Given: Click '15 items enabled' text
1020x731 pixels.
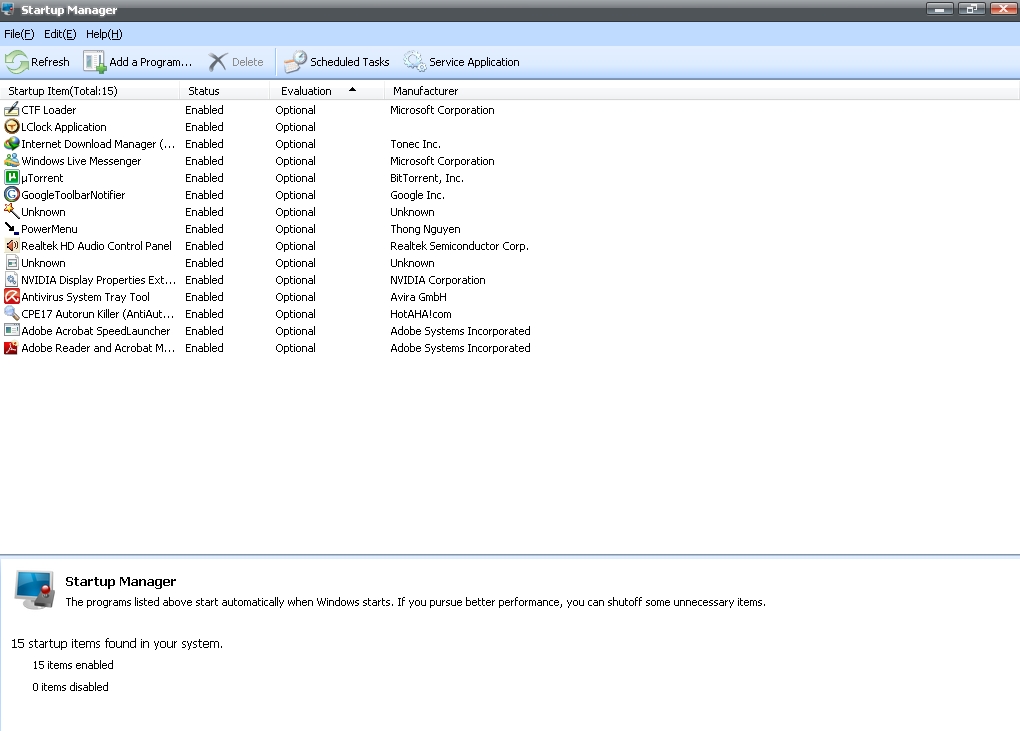Looking at the screenshot, I should (73, 665).
